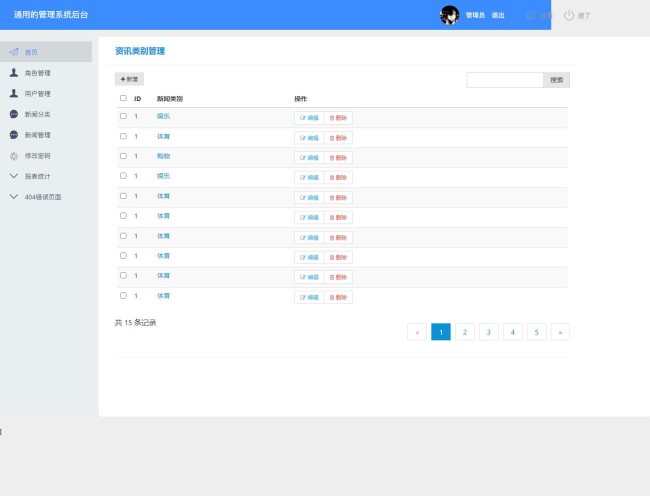
Task: Select page 2 in pagination
Action: pos(465,332)
